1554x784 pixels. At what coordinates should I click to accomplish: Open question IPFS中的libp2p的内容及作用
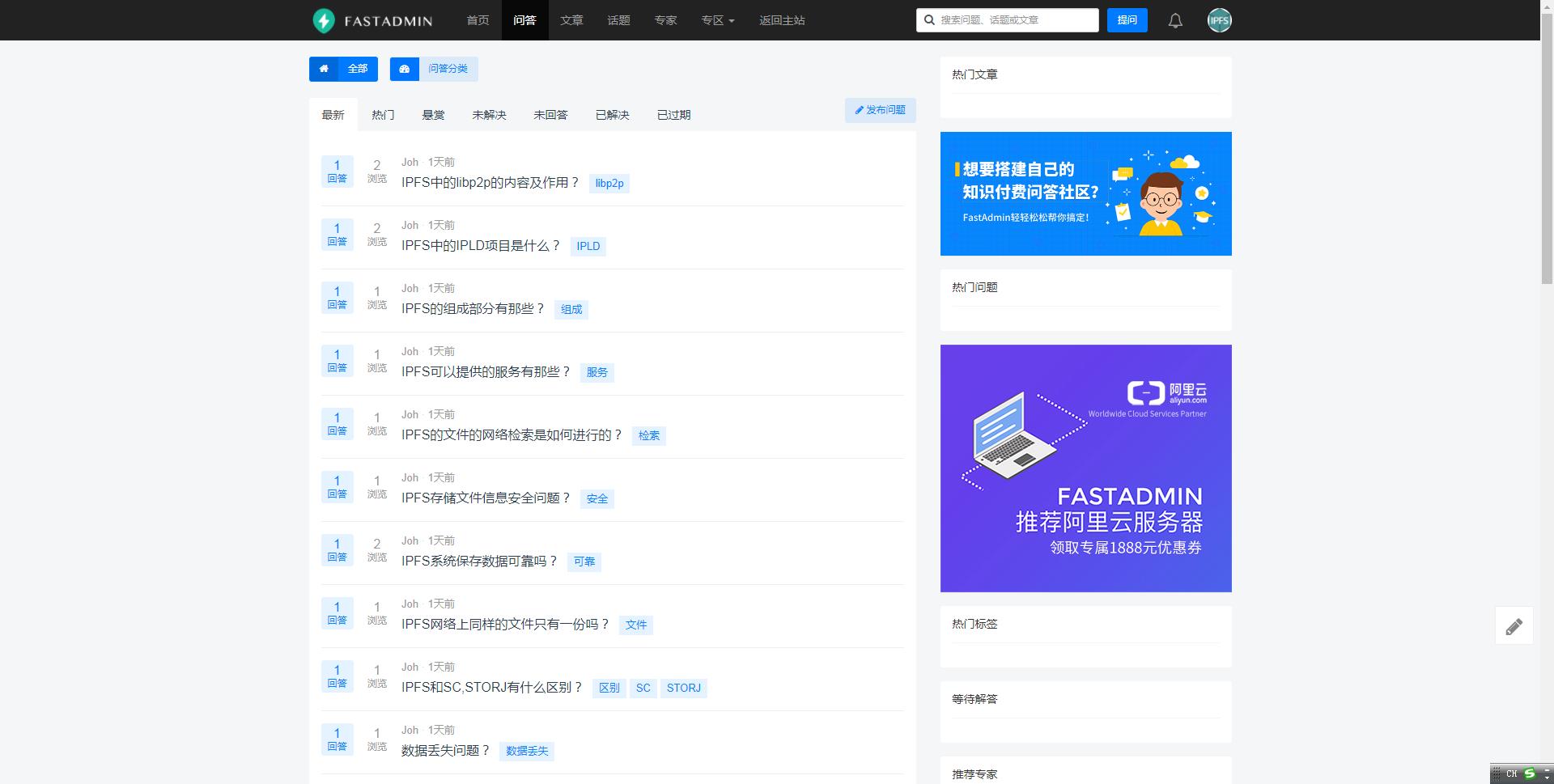tap(490, 183)
